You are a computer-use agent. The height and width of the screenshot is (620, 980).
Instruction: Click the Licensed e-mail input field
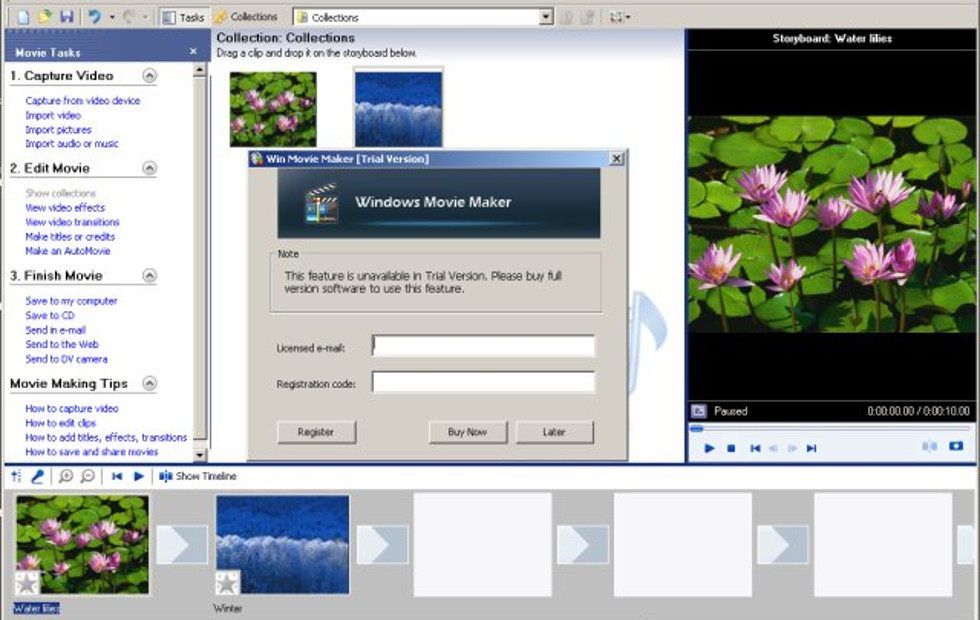click(x=483, y=346)
